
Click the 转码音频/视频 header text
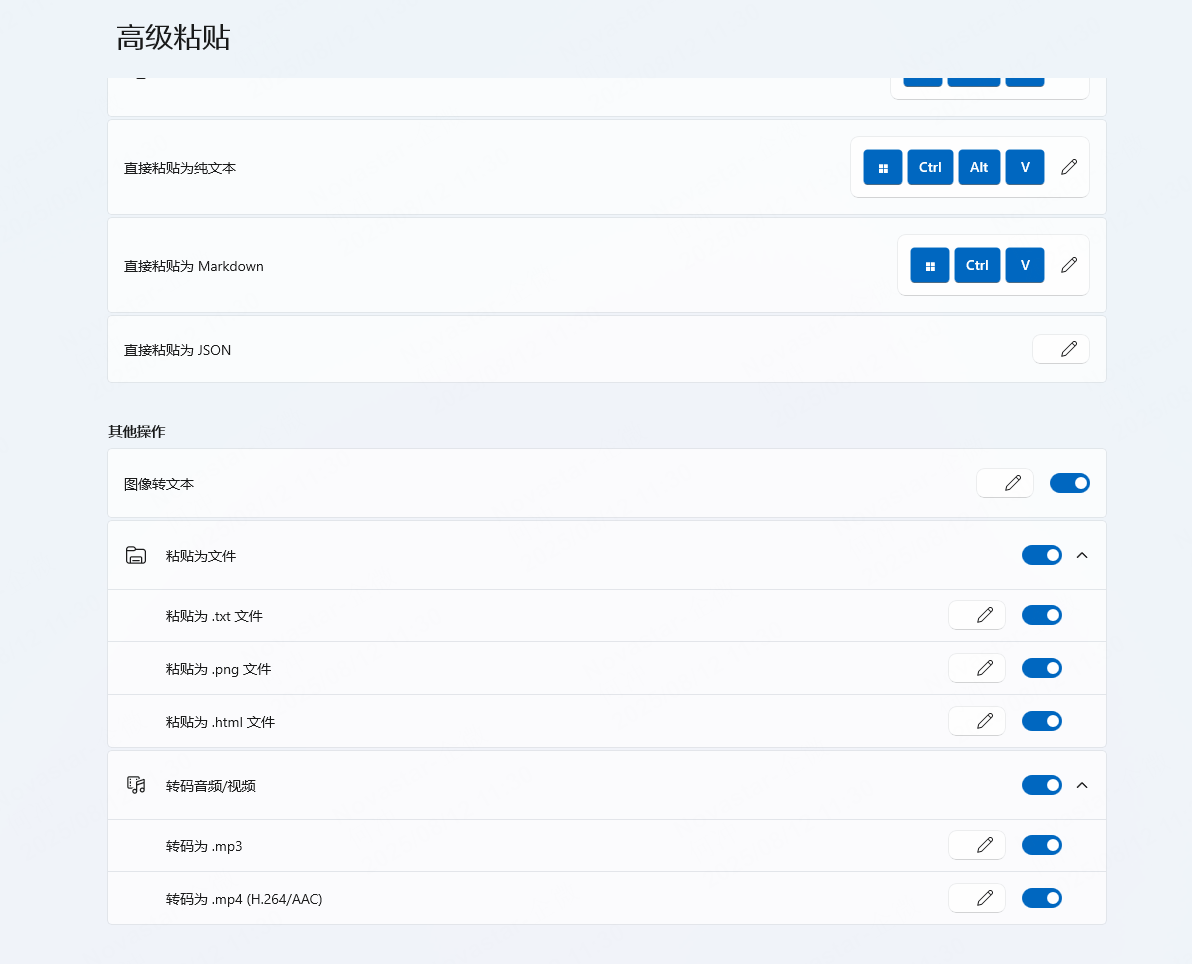[x=211, y=786]
